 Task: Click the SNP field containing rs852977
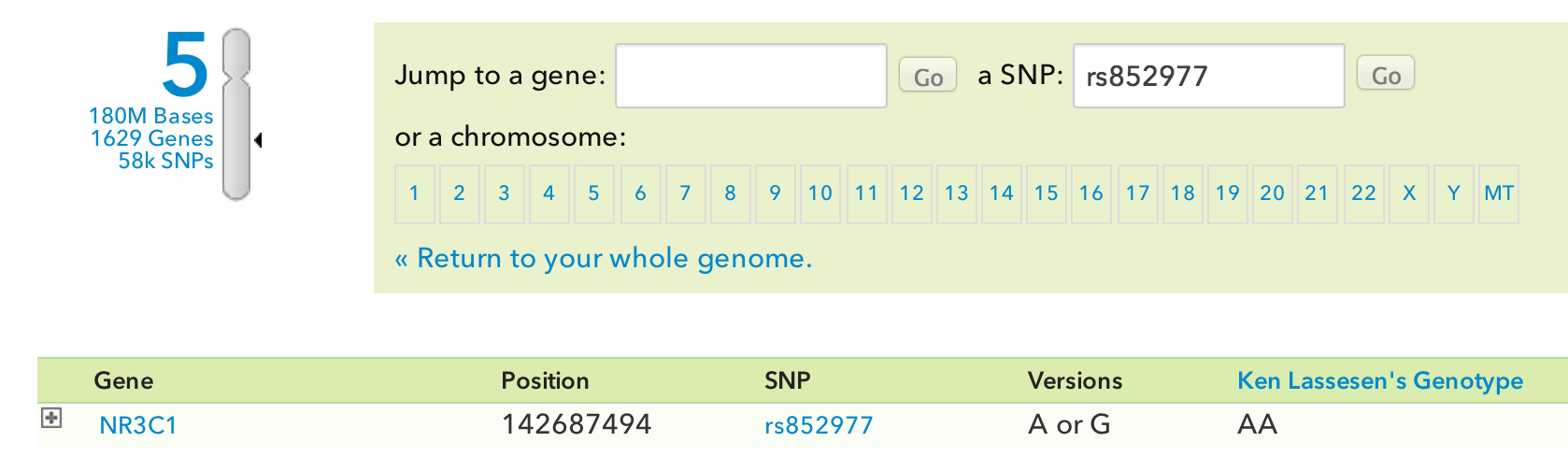point(1207,76)
